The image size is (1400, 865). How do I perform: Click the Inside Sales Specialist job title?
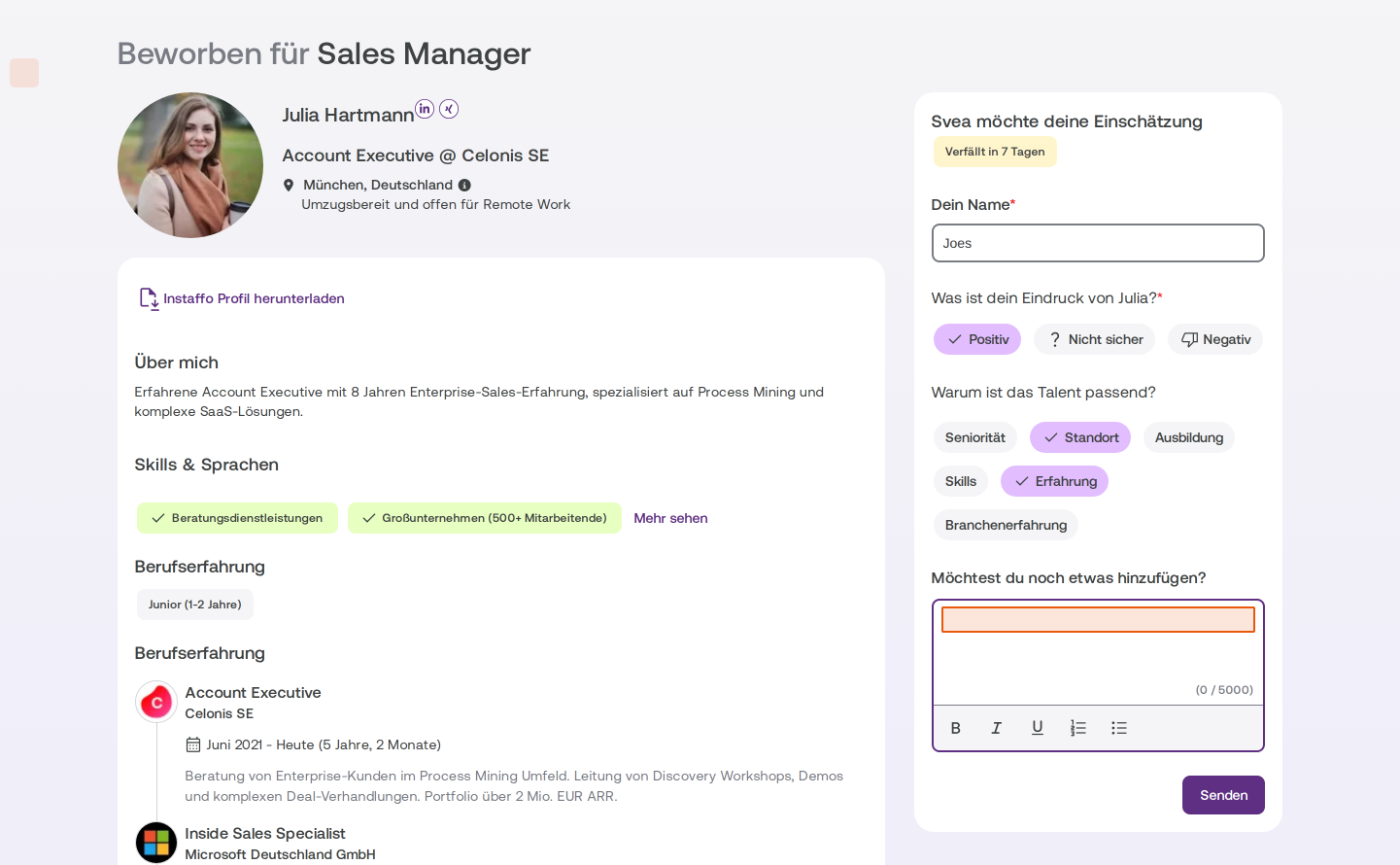265,834
